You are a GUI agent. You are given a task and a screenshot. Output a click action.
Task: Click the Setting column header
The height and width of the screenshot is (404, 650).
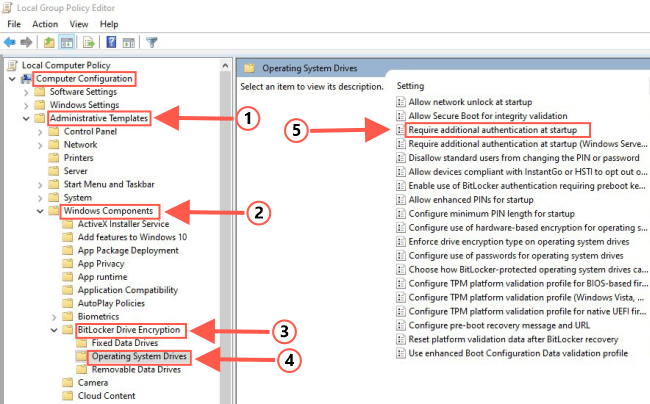(x=412, y=86)
